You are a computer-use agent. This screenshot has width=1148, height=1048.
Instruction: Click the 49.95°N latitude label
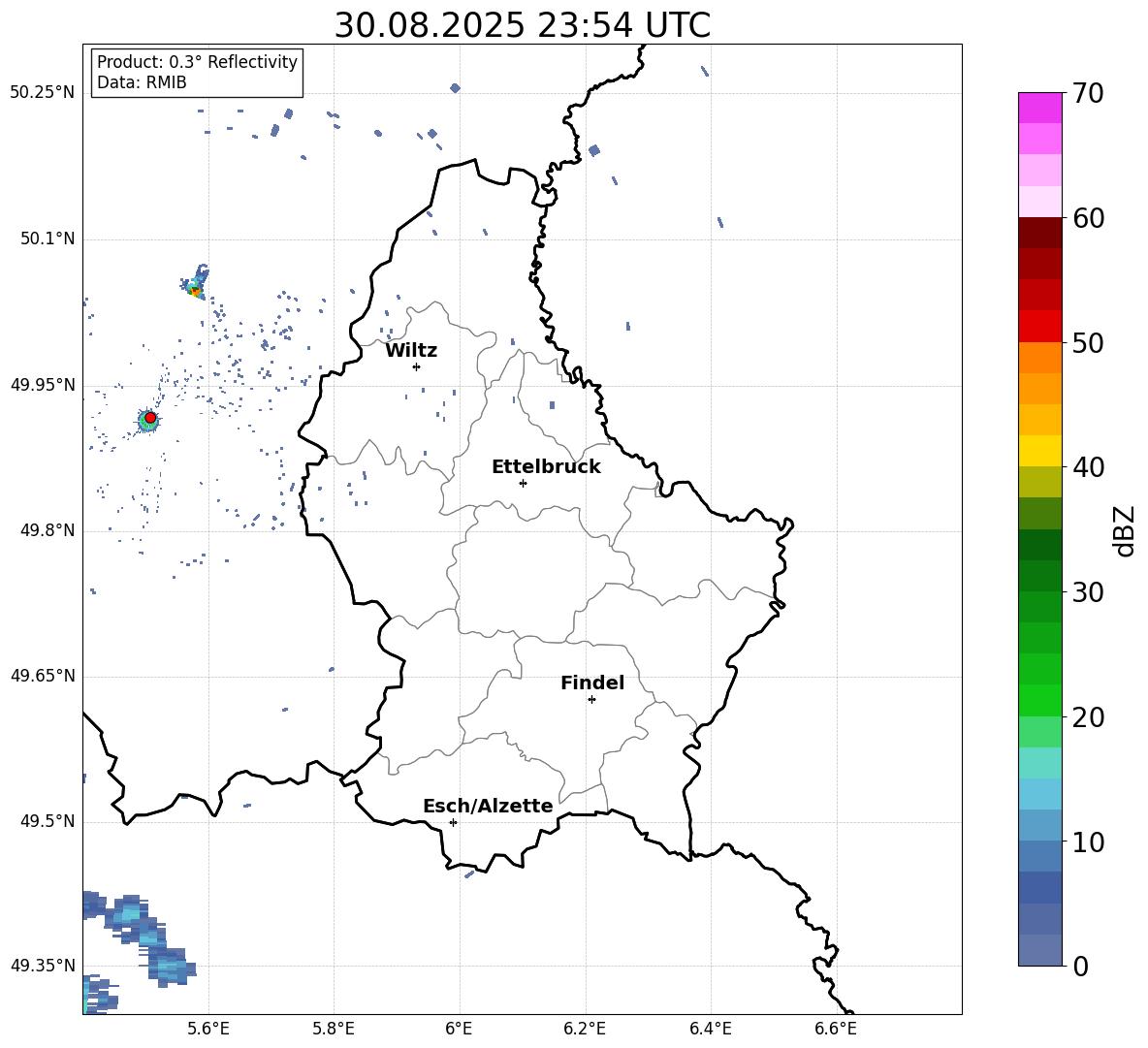tap(43, 385)
